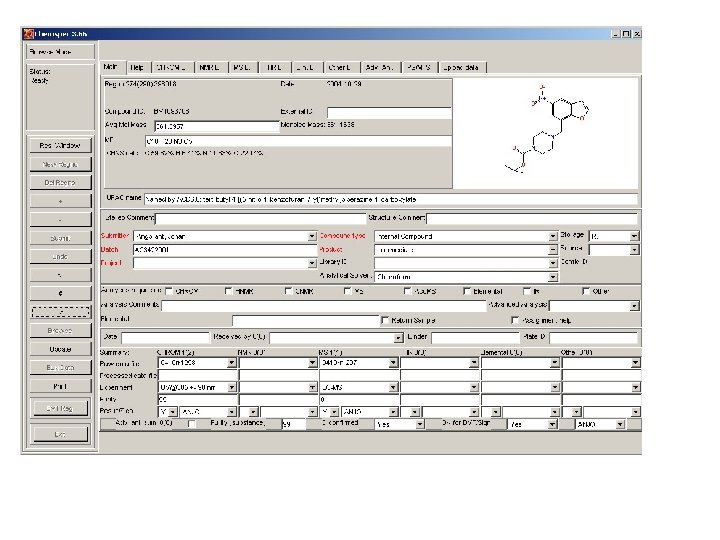The width and height of the screenshot is (720, 540).
Task: Open the Compound type dropdown
Action: point(553,236)
